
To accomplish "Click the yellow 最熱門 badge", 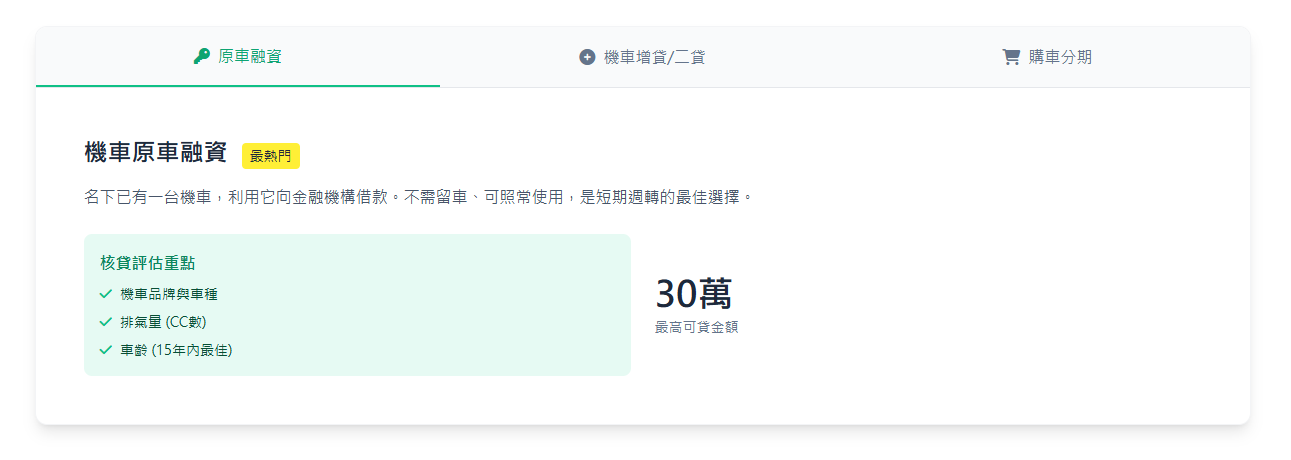I will coord(271,156).
